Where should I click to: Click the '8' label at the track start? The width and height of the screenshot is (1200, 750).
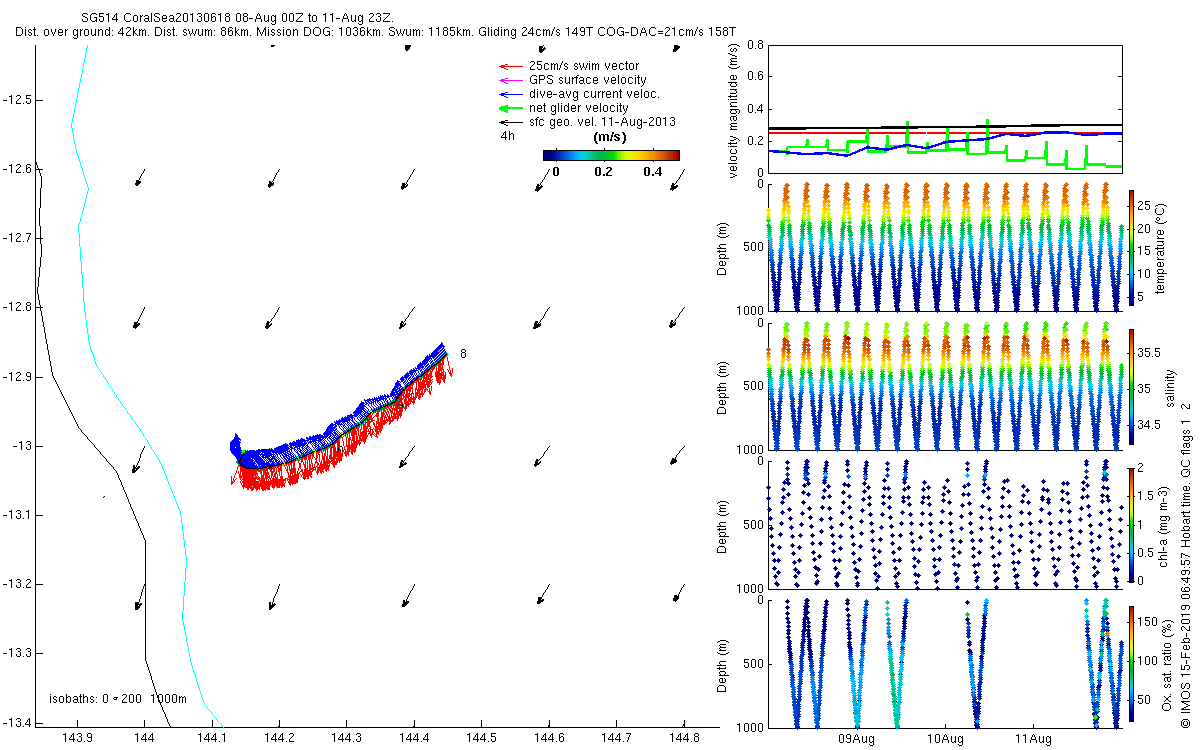coord(463,354)
